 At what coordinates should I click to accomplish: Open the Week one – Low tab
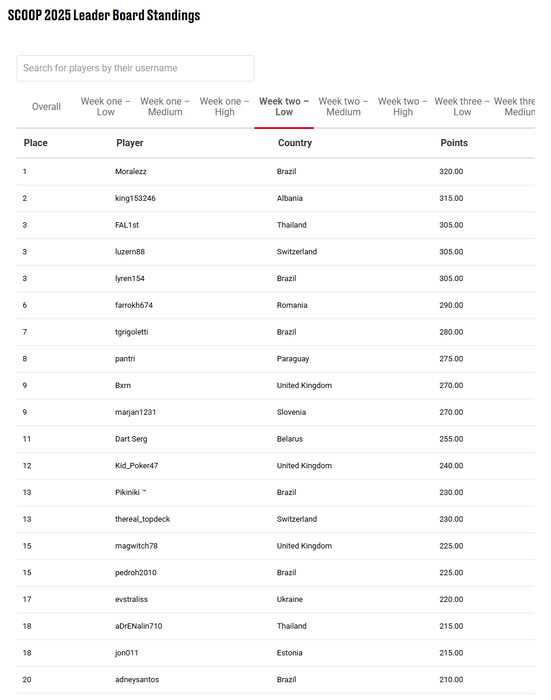pos(105,107)
